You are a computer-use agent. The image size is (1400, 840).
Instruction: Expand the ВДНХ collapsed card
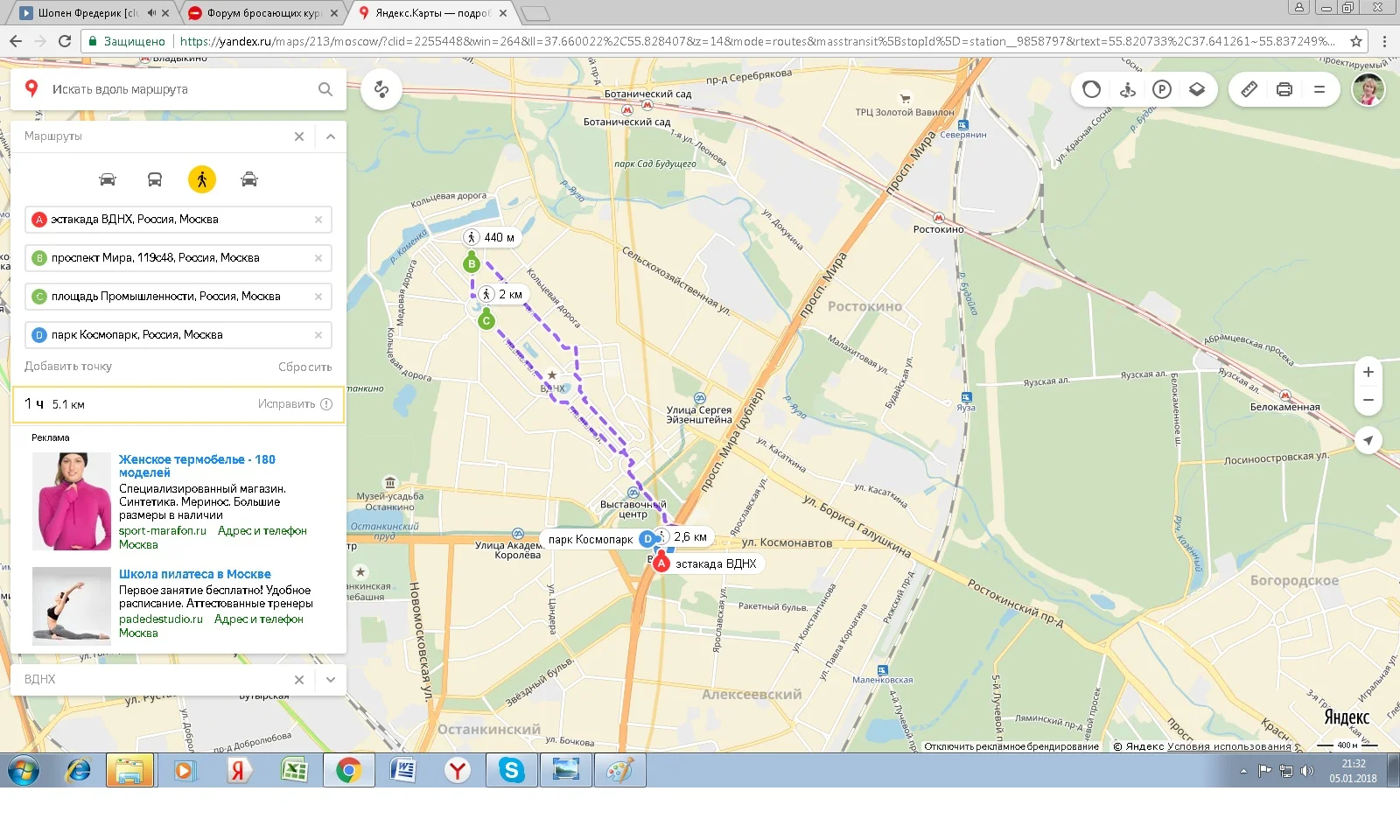click(x=331, y=680)
